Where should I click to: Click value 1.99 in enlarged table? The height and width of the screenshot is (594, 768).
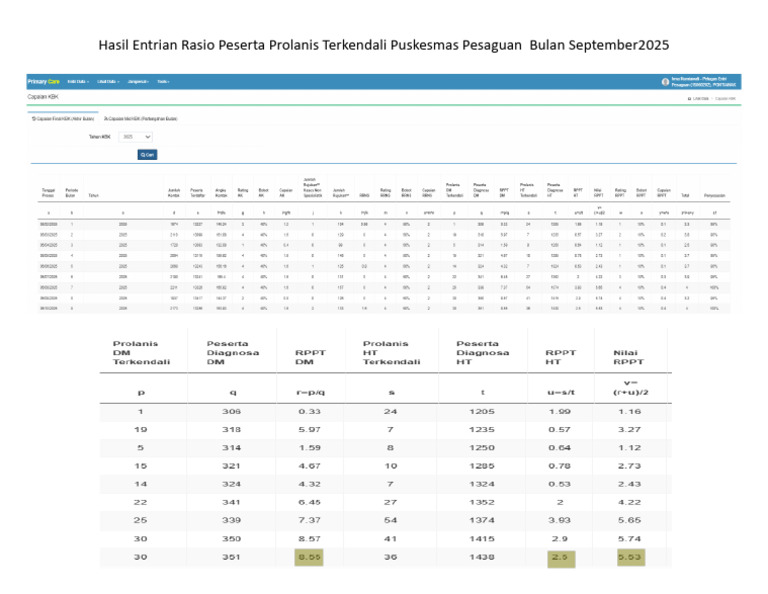[559, 411]
